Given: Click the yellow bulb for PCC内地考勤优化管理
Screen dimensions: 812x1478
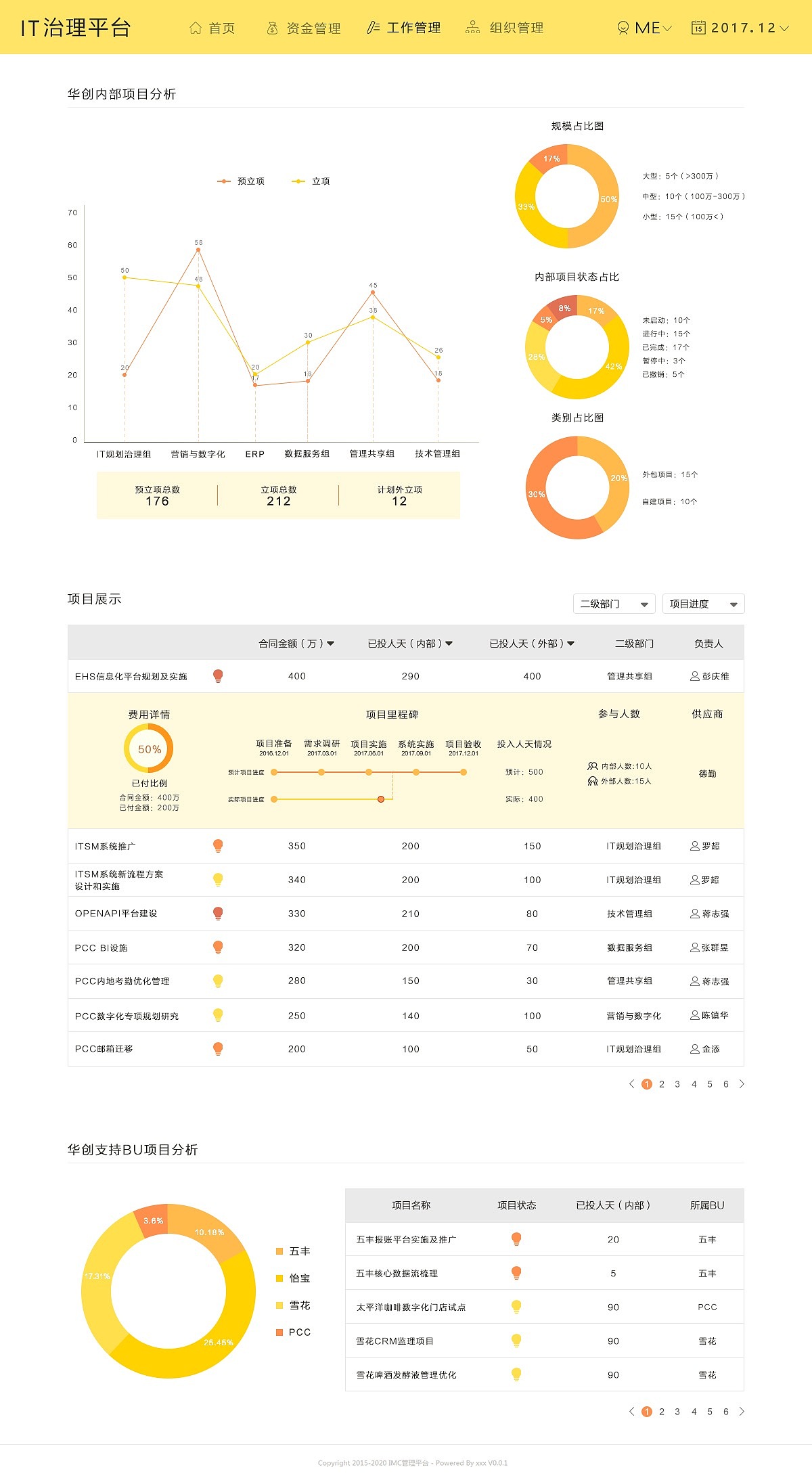Looking at the screenshot, I should click(218, 981).
